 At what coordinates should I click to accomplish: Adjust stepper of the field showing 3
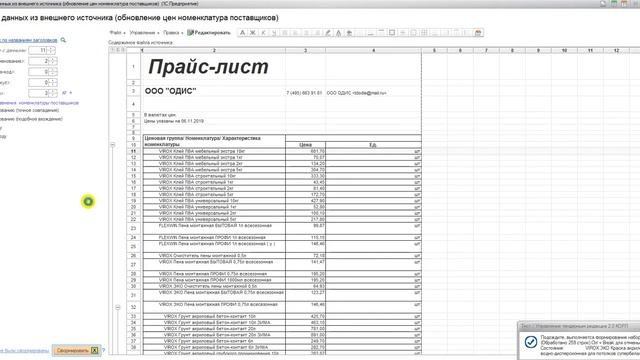coord(53,93)
